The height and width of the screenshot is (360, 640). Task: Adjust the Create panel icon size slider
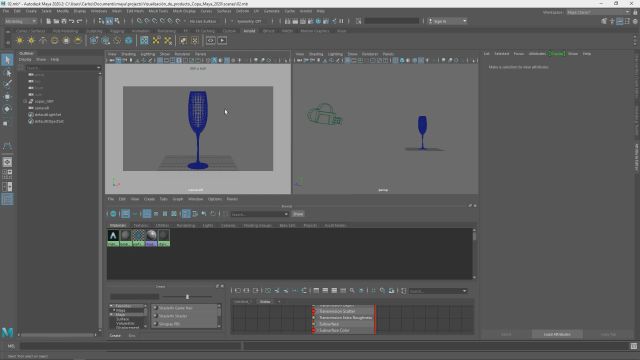click(x=187, y=297)
